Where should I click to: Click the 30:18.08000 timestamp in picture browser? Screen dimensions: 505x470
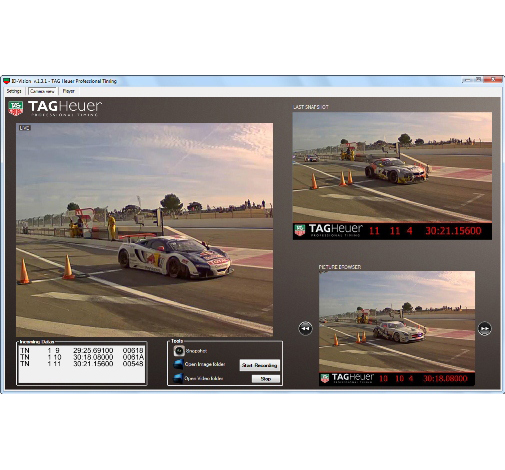point(445,379)
